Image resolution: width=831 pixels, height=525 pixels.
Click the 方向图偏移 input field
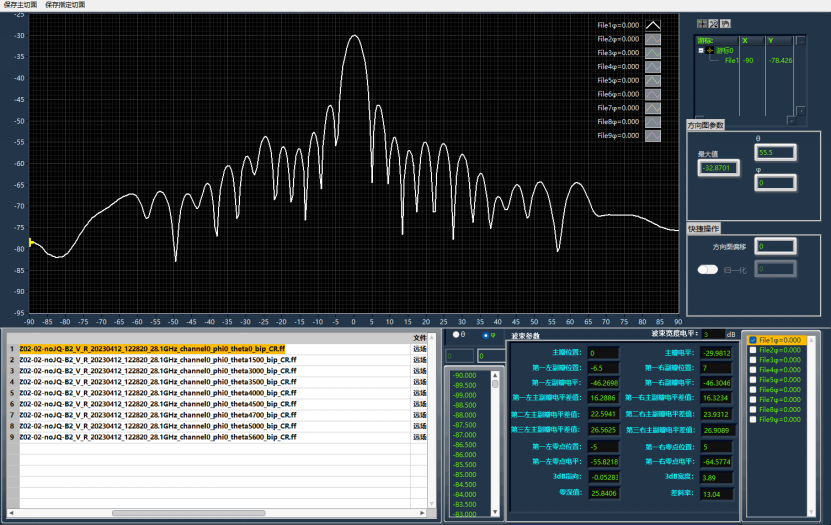click(x=775, y=246)
